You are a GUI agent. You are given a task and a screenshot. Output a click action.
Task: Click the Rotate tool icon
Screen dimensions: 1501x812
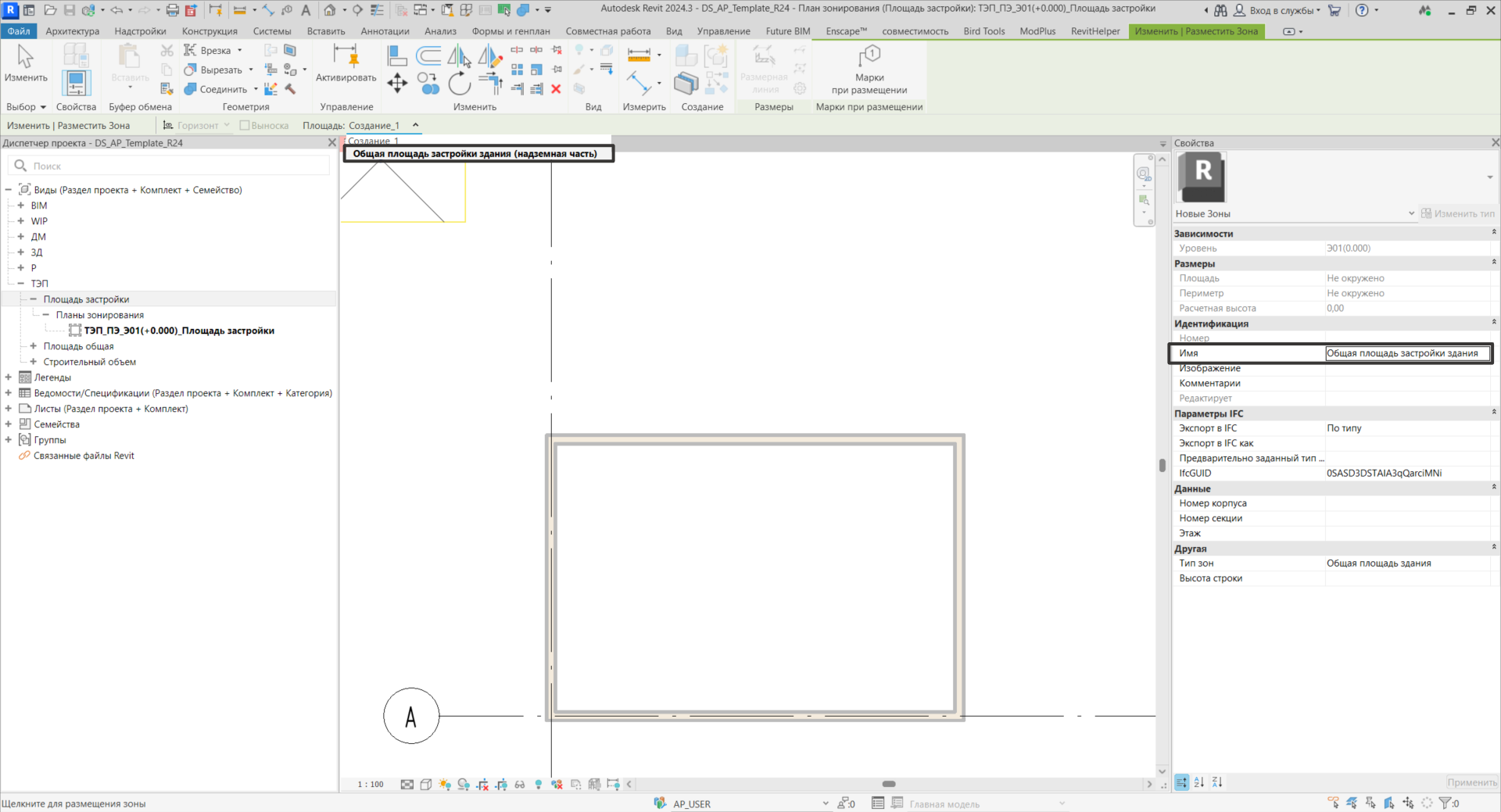(460, 83)
